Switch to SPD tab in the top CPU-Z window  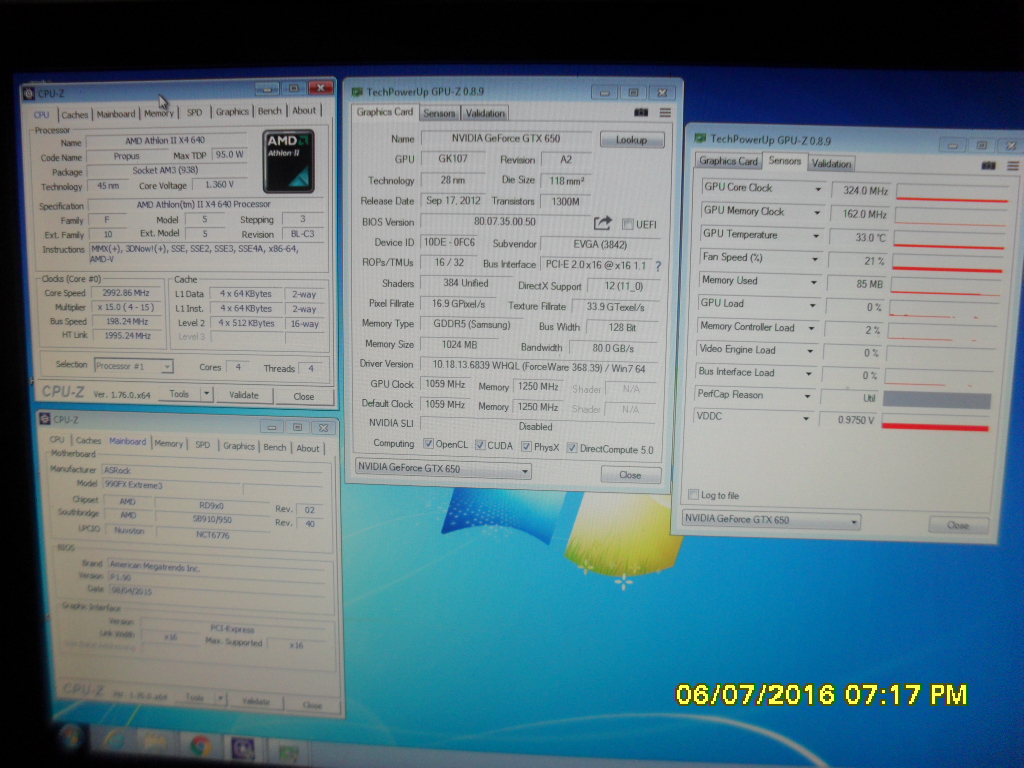tap(195, 112)
